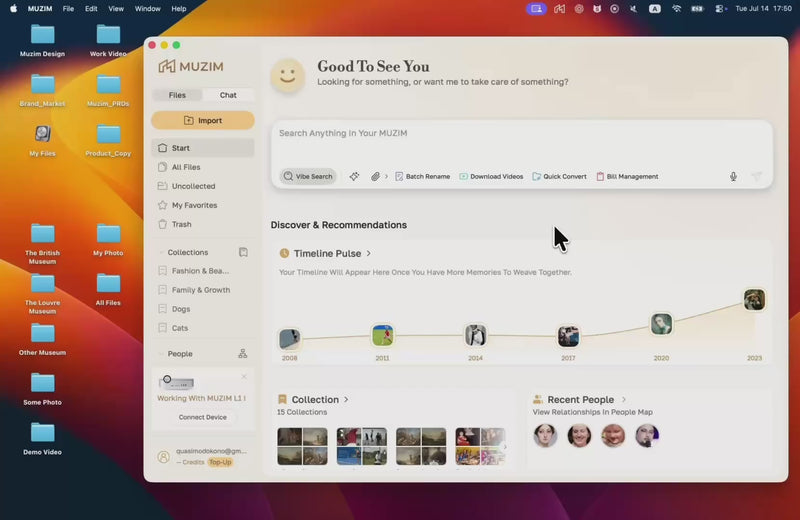Select the 2020 timeline marker
This screenshot has width=800, height=520.
tap(661, 324)
